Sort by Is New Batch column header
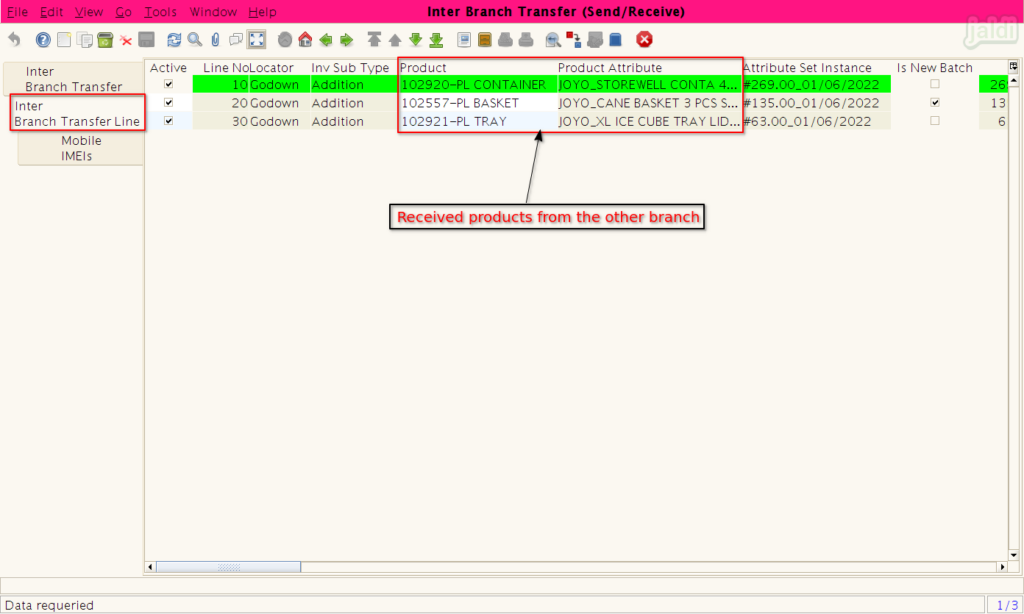 point(935,68)
